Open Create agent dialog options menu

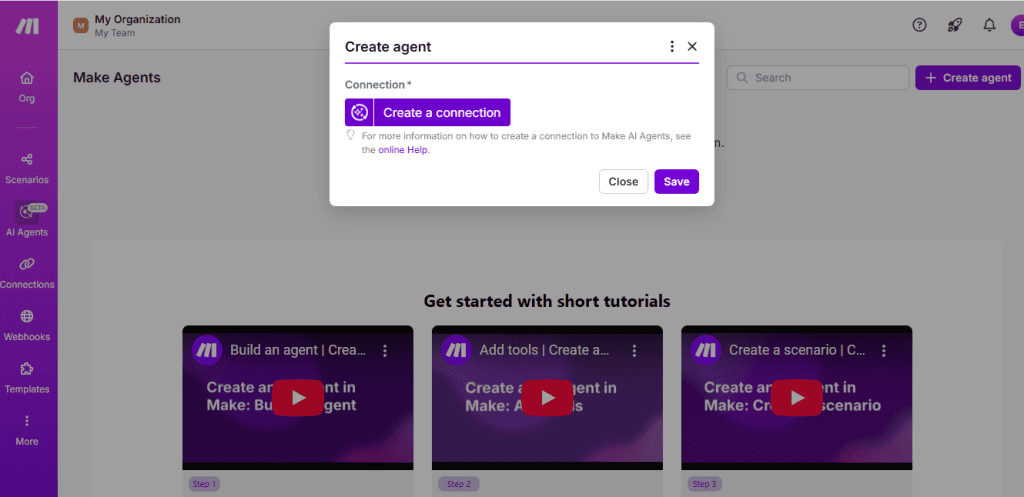tap(672, 46)
